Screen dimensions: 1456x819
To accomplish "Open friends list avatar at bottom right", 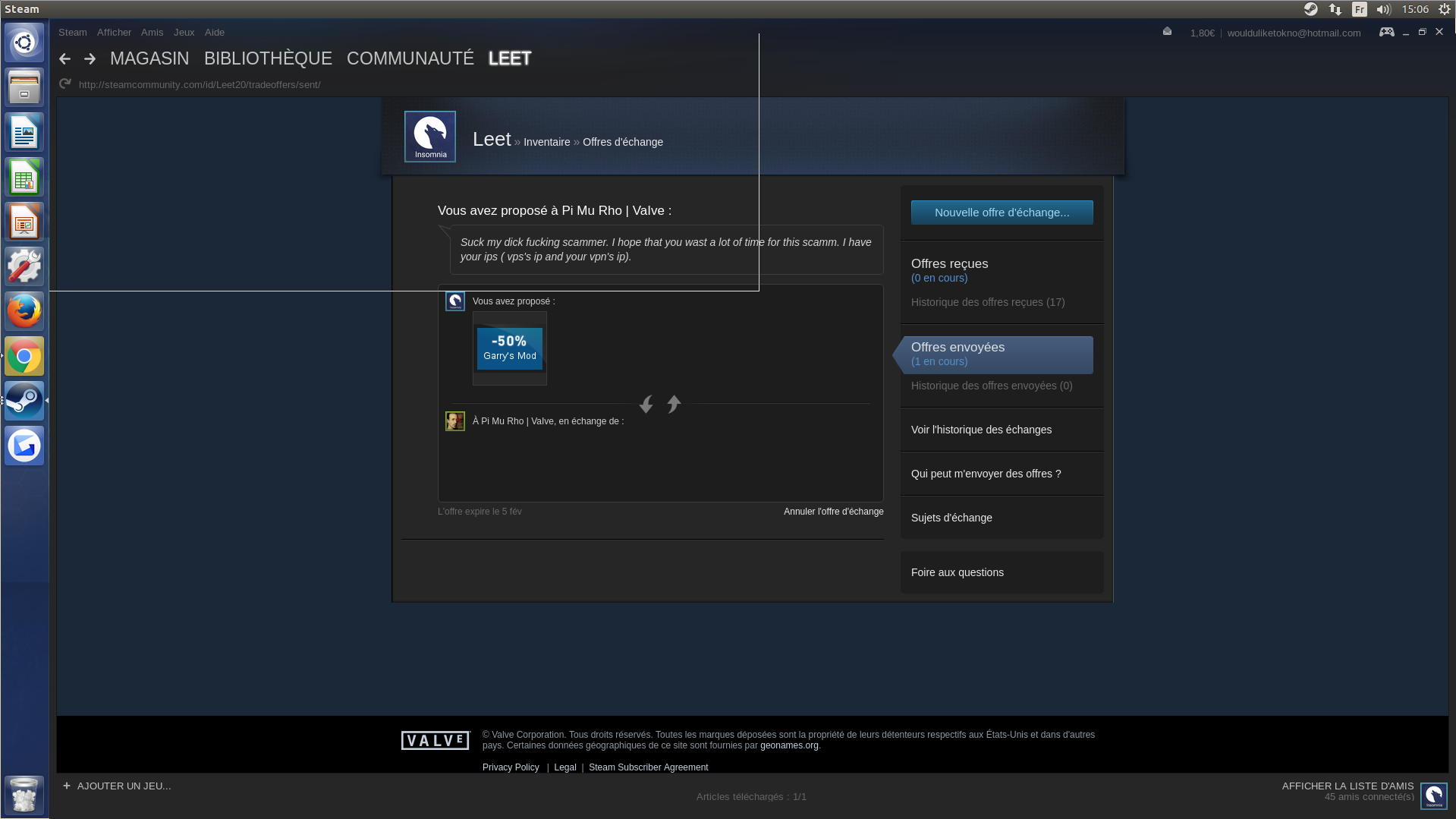I will click(x=1434, y=796).
